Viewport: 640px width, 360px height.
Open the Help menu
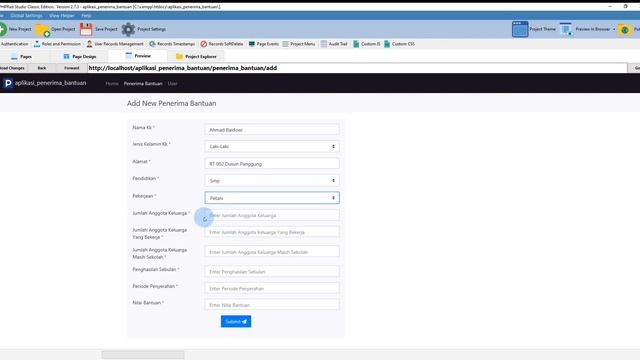[x=86, y=16]
